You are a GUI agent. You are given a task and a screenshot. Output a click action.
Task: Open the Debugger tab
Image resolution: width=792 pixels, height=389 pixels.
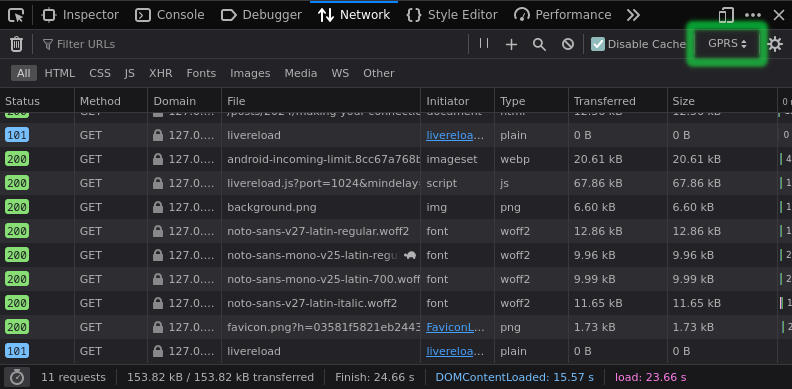point(262,15)
